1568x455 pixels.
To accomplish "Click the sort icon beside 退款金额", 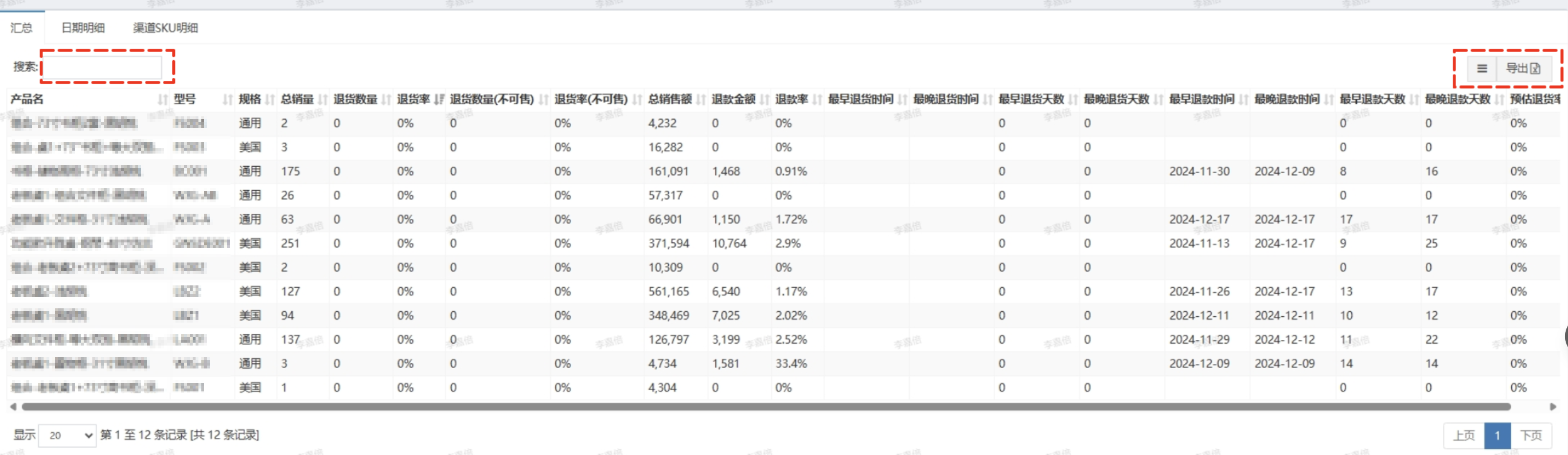I will [765, 99].
